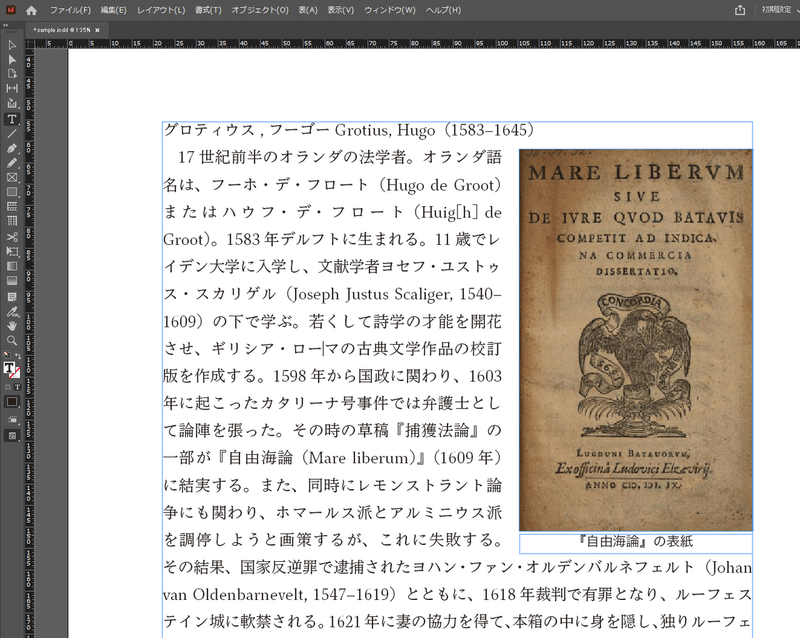Reset to default fill and stroke
Image resolution: width=800 pixels, height=638 pixels.
(x=7, y=354)
